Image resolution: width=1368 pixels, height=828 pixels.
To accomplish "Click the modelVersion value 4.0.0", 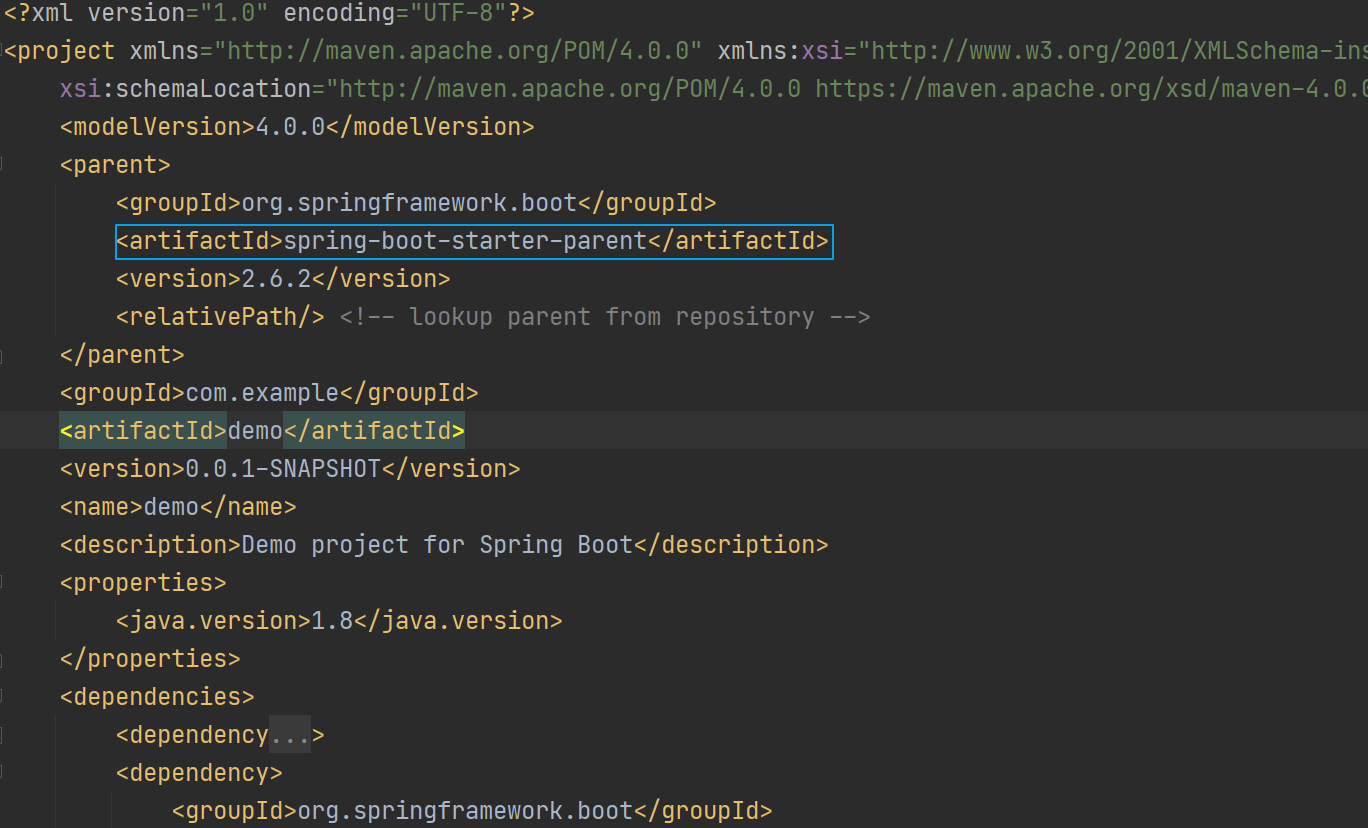I will pyautogui.click(x=291, y=127).
